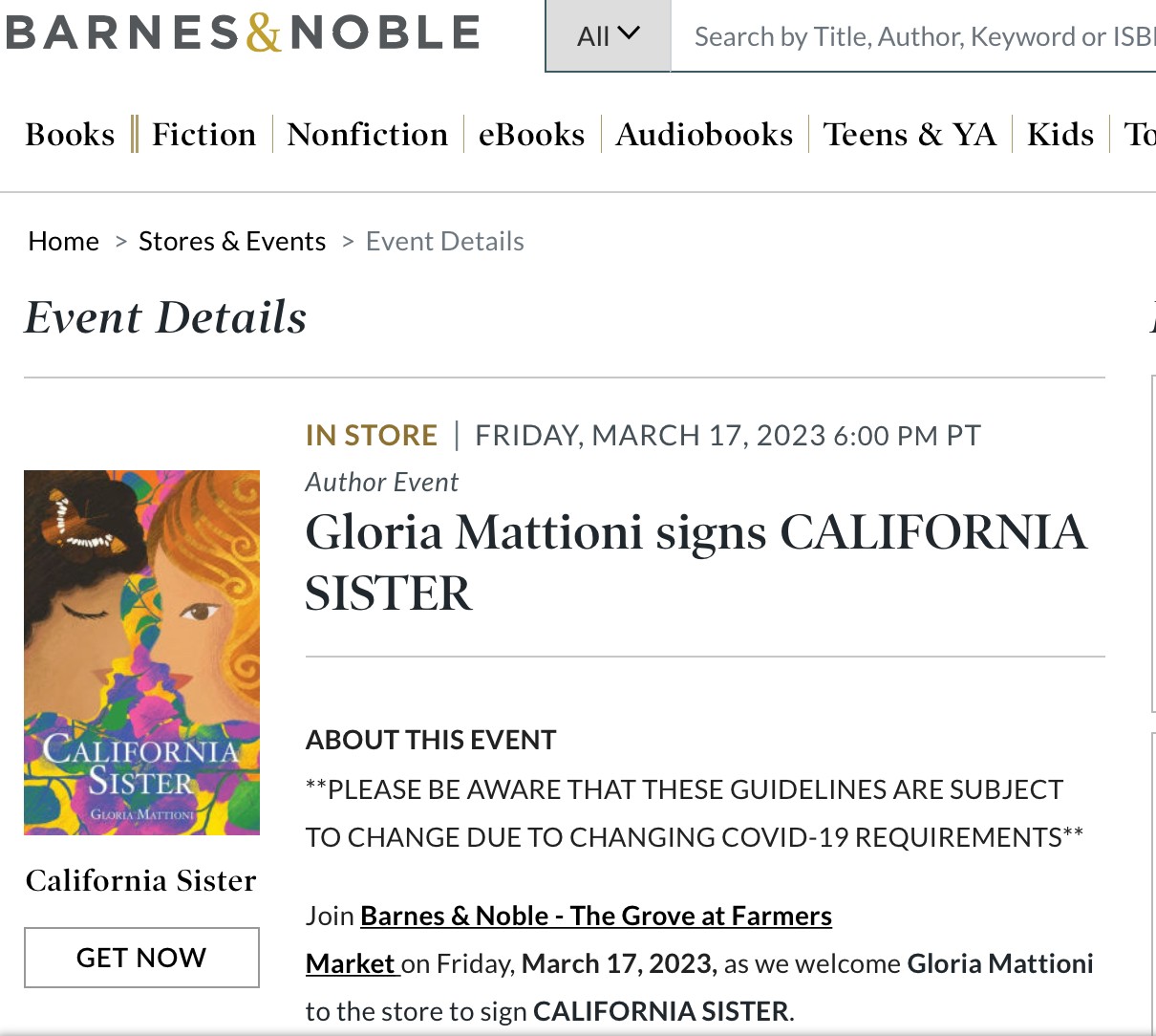This screenshot has width=1156, height=1036.
Task: Go to Stores & Events breadcrumb
Action: [x=232, y=242]
